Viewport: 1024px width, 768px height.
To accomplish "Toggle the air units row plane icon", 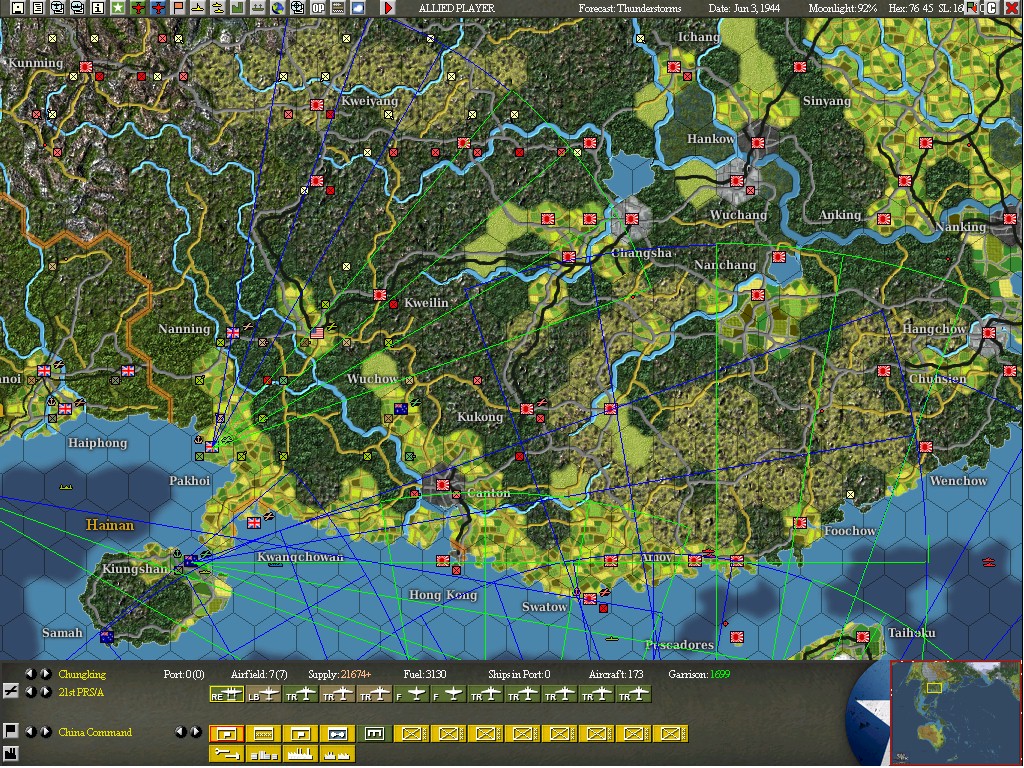I will 10,692.
